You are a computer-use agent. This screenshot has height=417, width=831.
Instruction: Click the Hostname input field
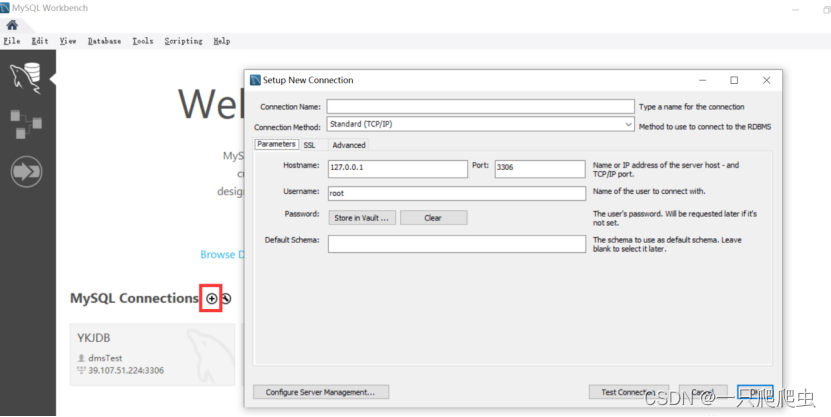[x=397, y=168]
